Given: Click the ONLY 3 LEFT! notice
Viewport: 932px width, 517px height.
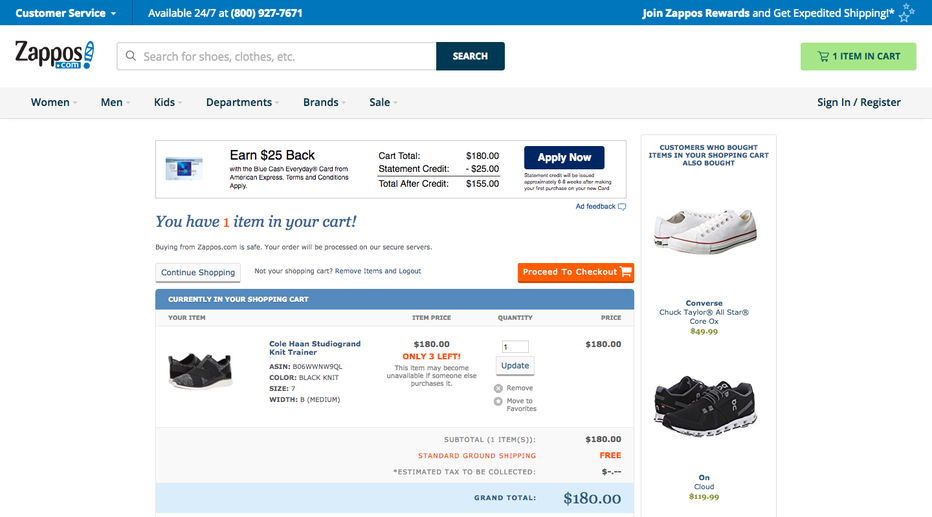Looking at the screenshot, I should coord(432,357).
